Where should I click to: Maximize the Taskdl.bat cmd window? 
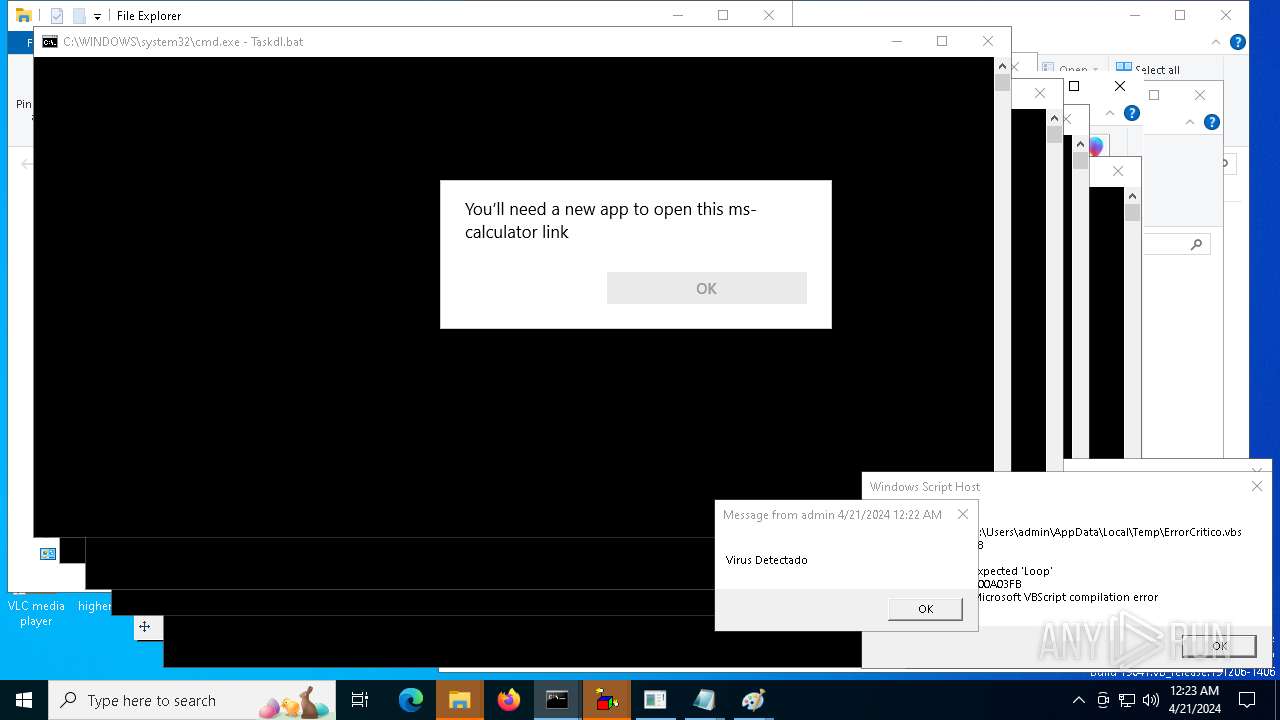pos(942,41)
